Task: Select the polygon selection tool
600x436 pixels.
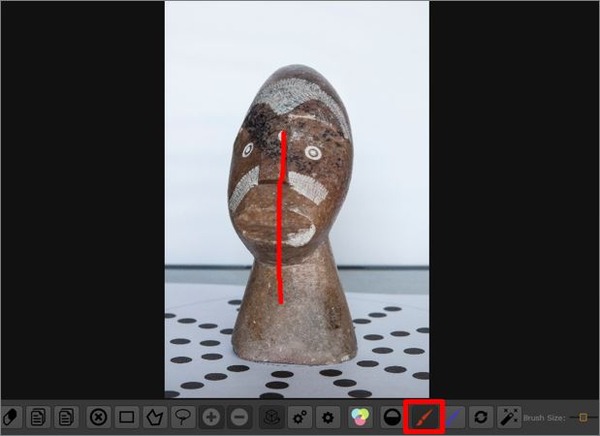Action: point(155,416)
